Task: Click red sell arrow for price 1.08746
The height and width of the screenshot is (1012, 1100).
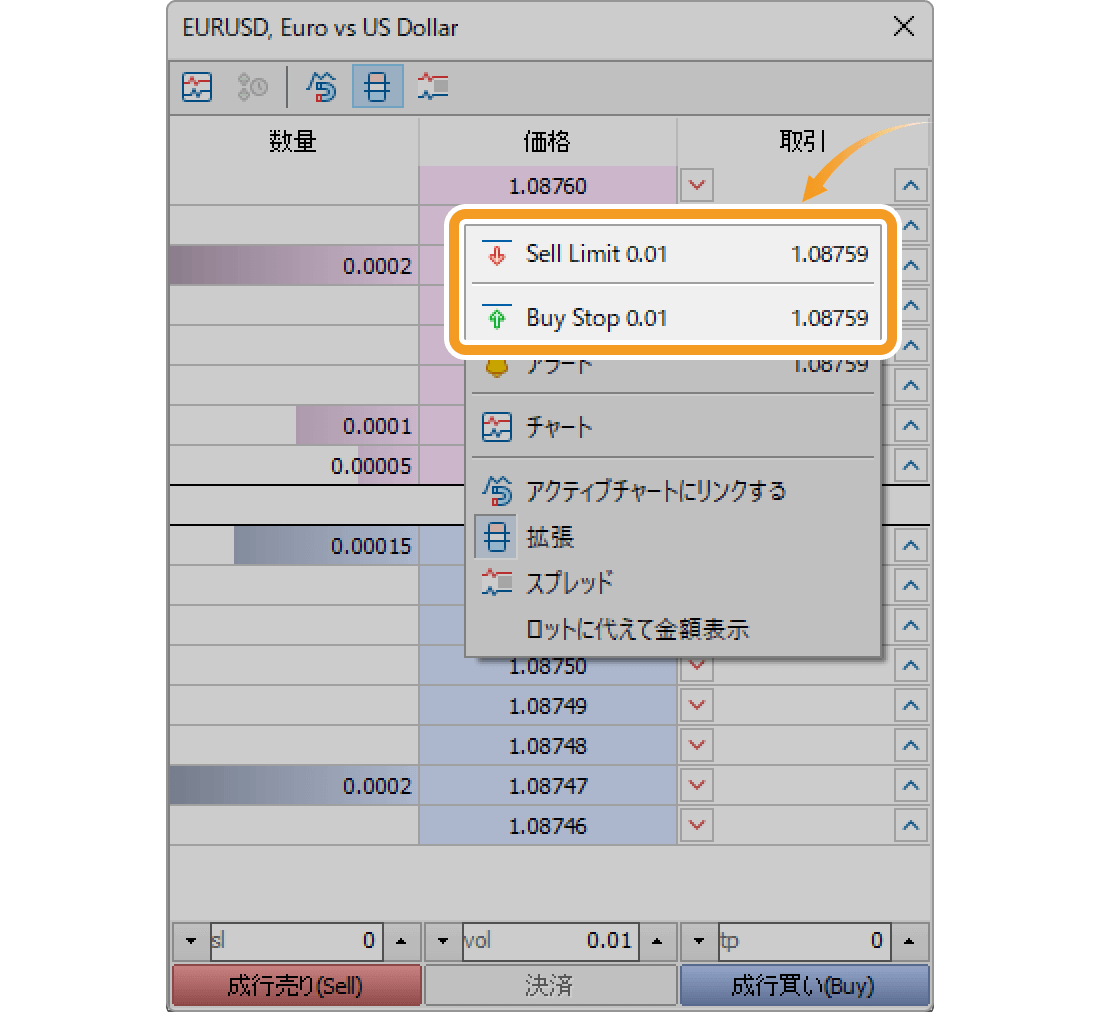Action: click(697, 825)
